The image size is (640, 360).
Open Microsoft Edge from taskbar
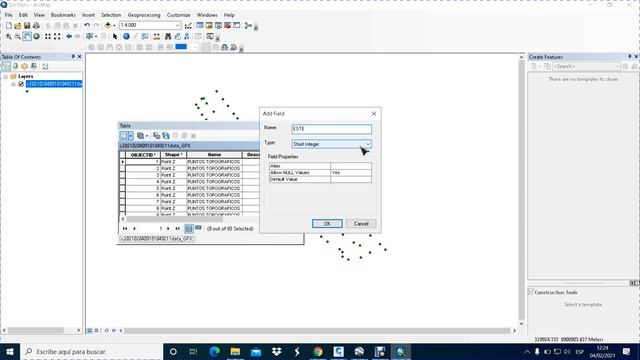click(214, 351)
